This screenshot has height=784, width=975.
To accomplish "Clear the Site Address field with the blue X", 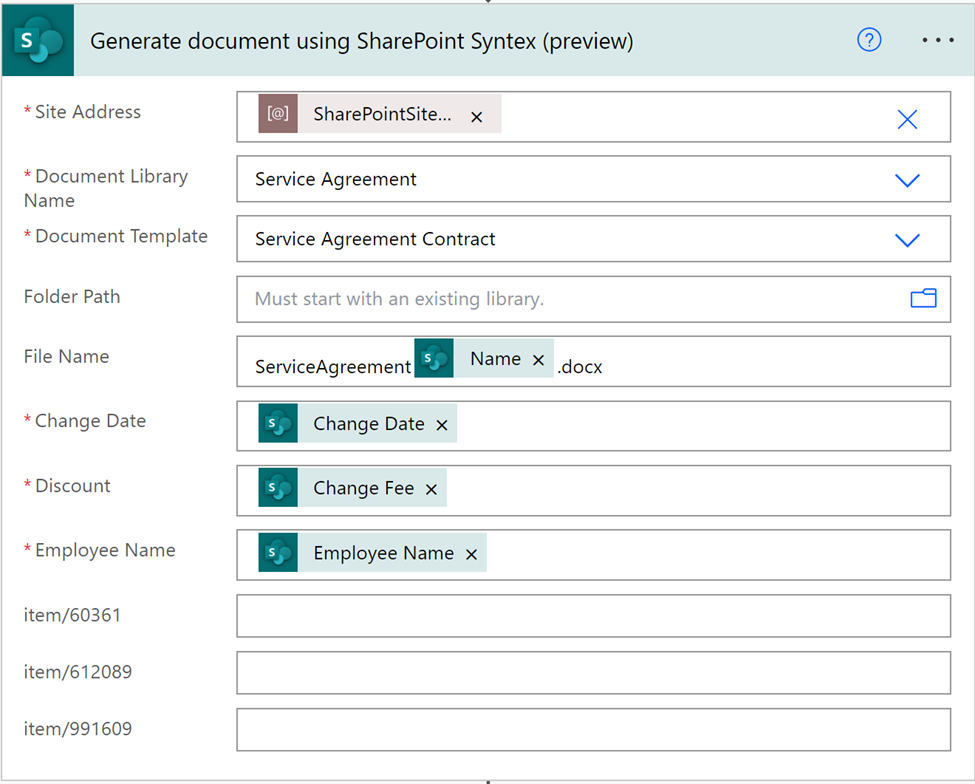I will [907, 120].
